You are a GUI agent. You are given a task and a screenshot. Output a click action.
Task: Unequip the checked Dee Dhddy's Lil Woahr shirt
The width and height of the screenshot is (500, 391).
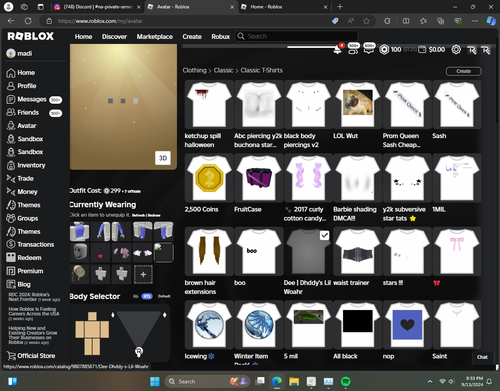coord(308,251)
